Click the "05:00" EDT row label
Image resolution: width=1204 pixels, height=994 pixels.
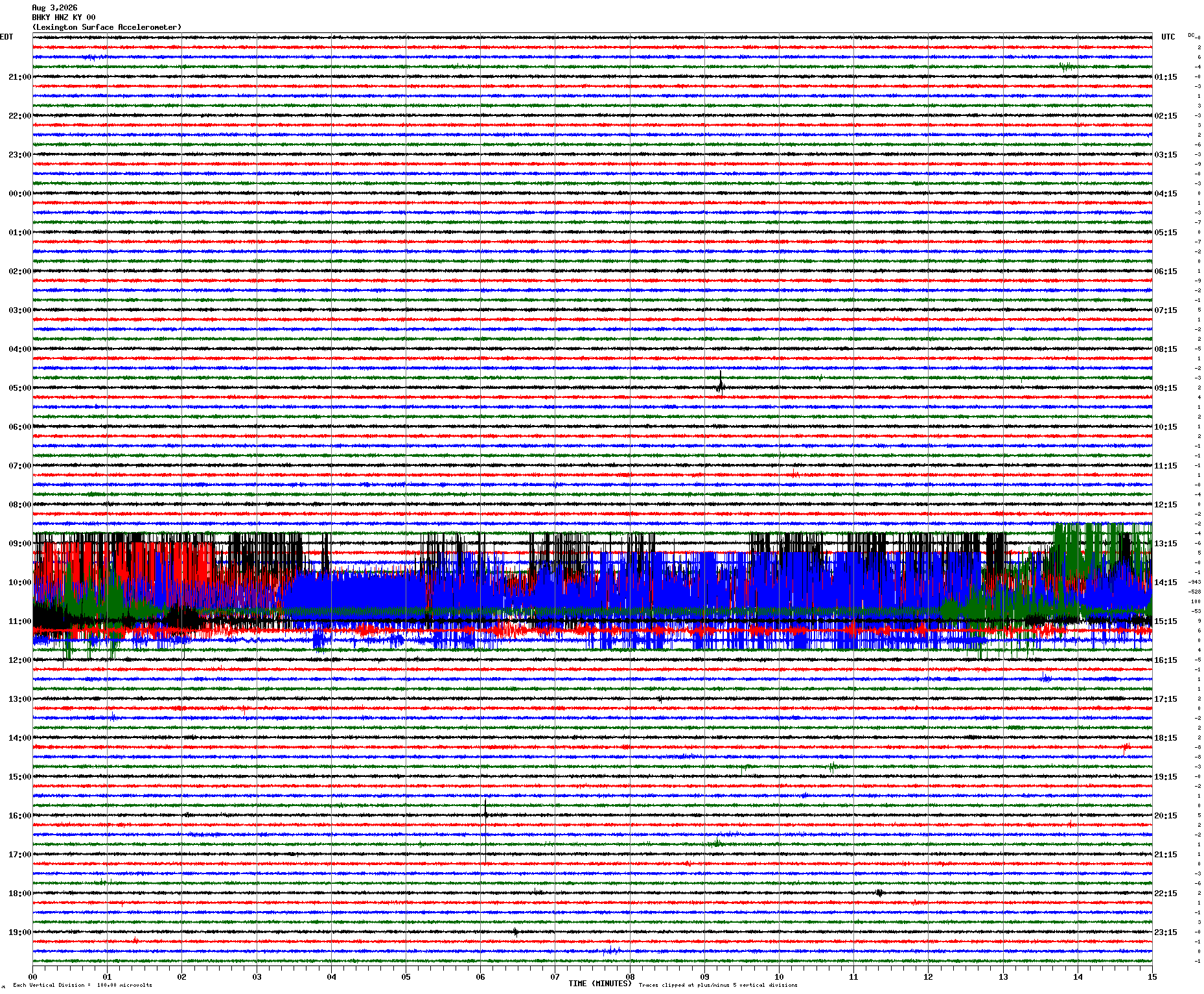[19, 388]
